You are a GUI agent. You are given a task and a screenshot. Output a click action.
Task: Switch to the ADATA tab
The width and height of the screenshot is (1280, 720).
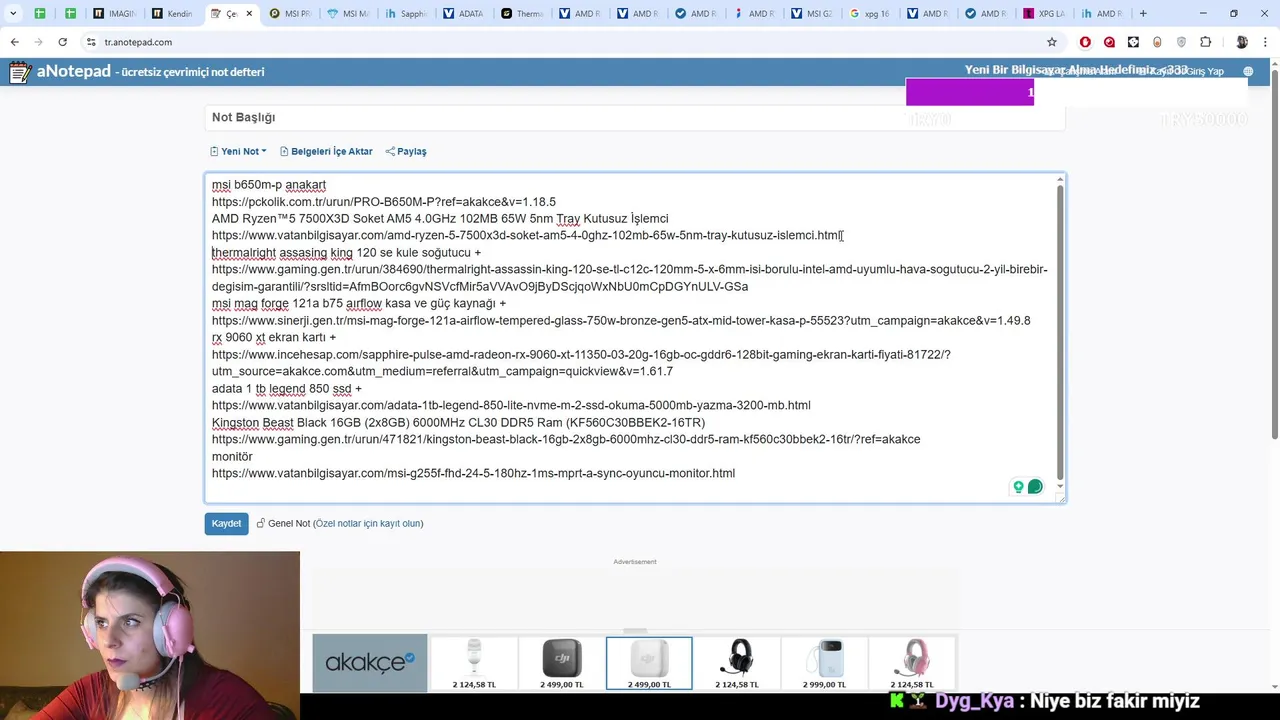[464, 14]
